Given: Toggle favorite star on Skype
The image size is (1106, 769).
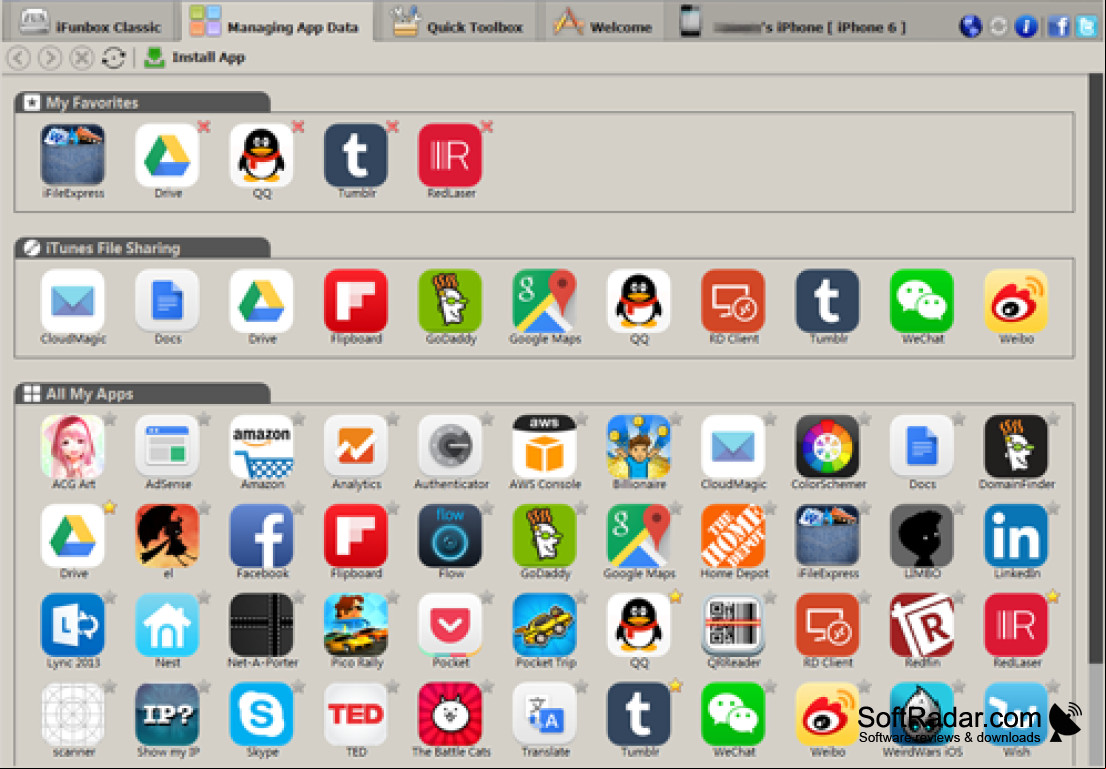Looking at the screenshot, I should pyautogui.click(x=298, y=686).
